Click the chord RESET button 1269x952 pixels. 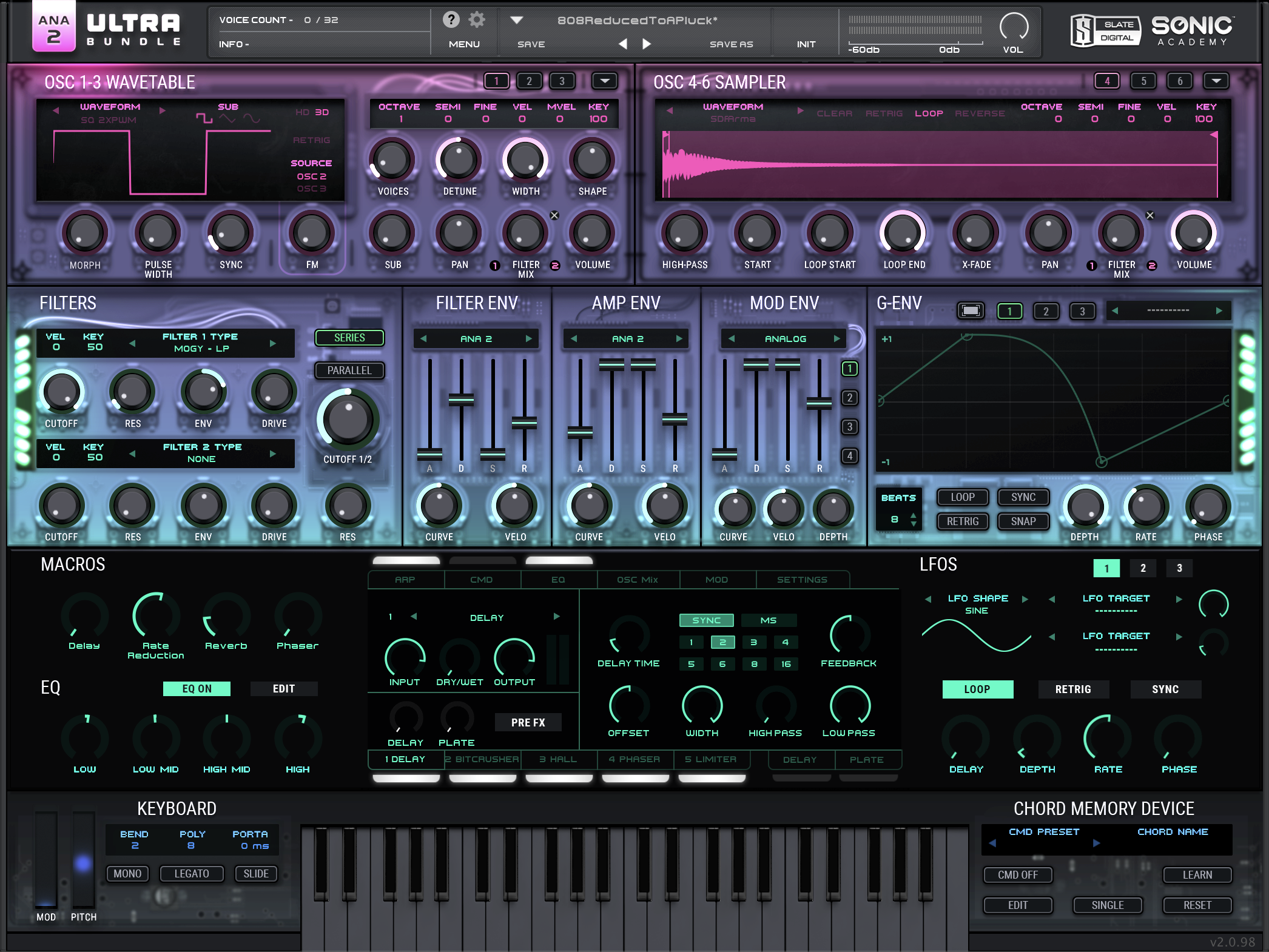tap(1197, 905)
